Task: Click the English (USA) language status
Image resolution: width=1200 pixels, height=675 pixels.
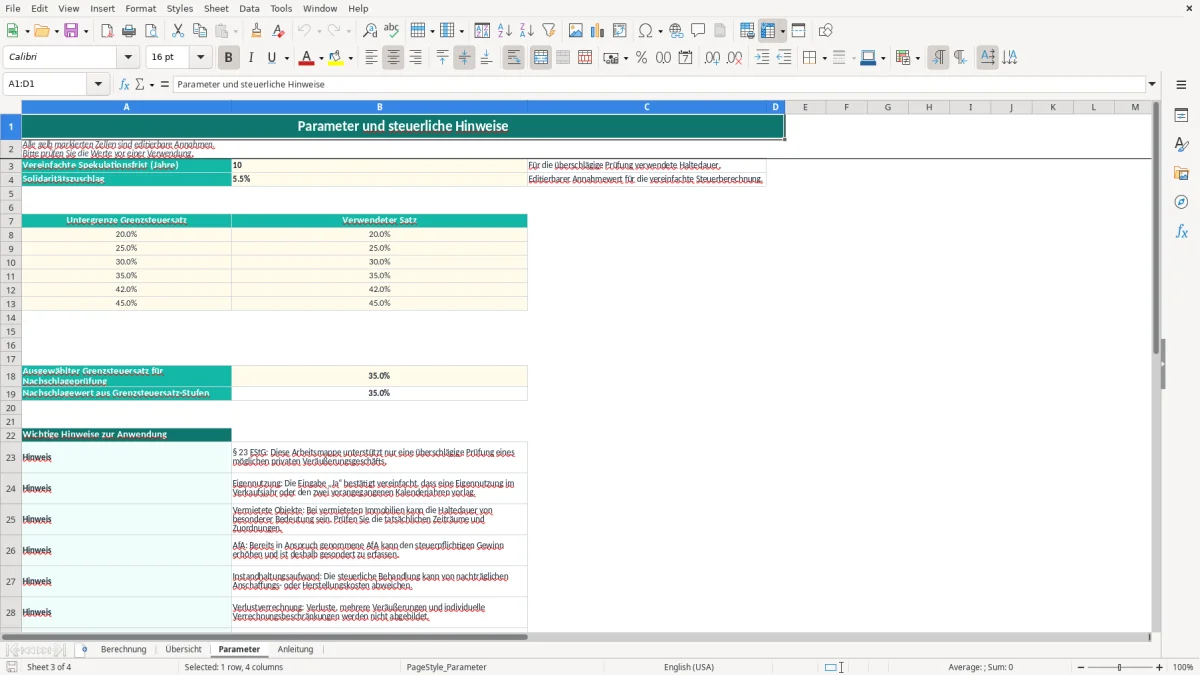Action: 689,667
